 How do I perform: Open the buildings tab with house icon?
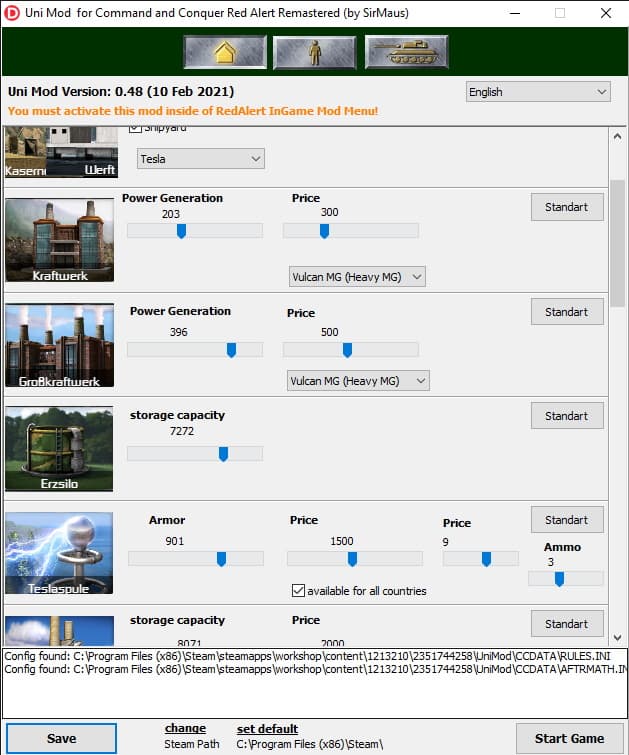point(225,52)
